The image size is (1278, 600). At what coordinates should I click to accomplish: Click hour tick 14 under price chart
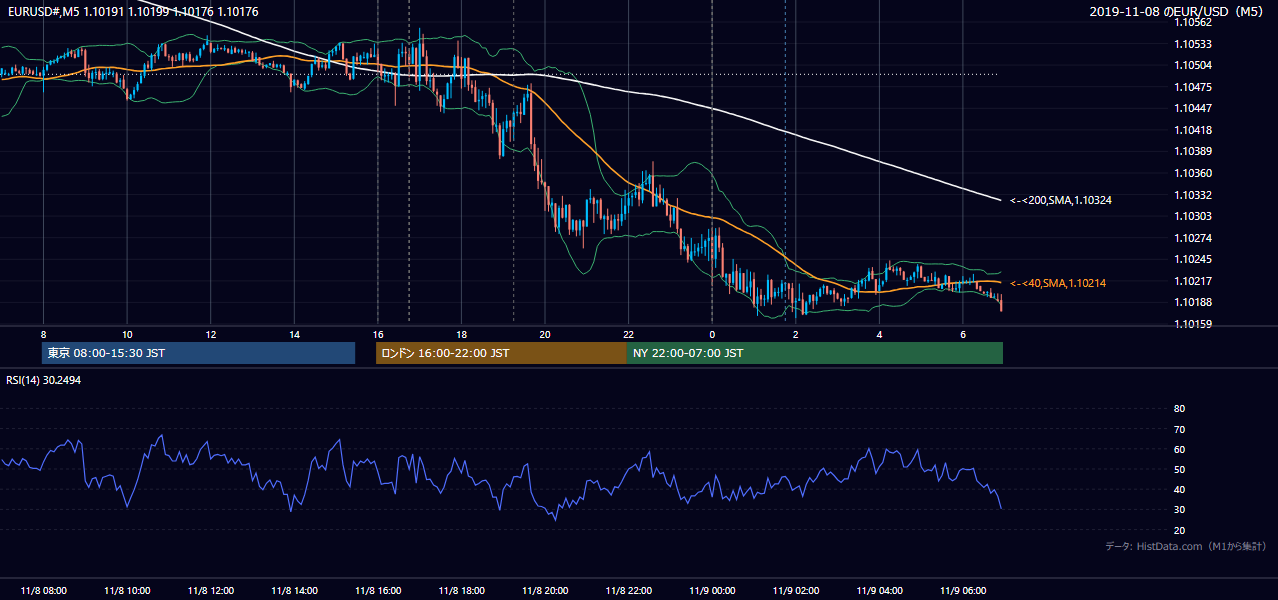(294, 334)
